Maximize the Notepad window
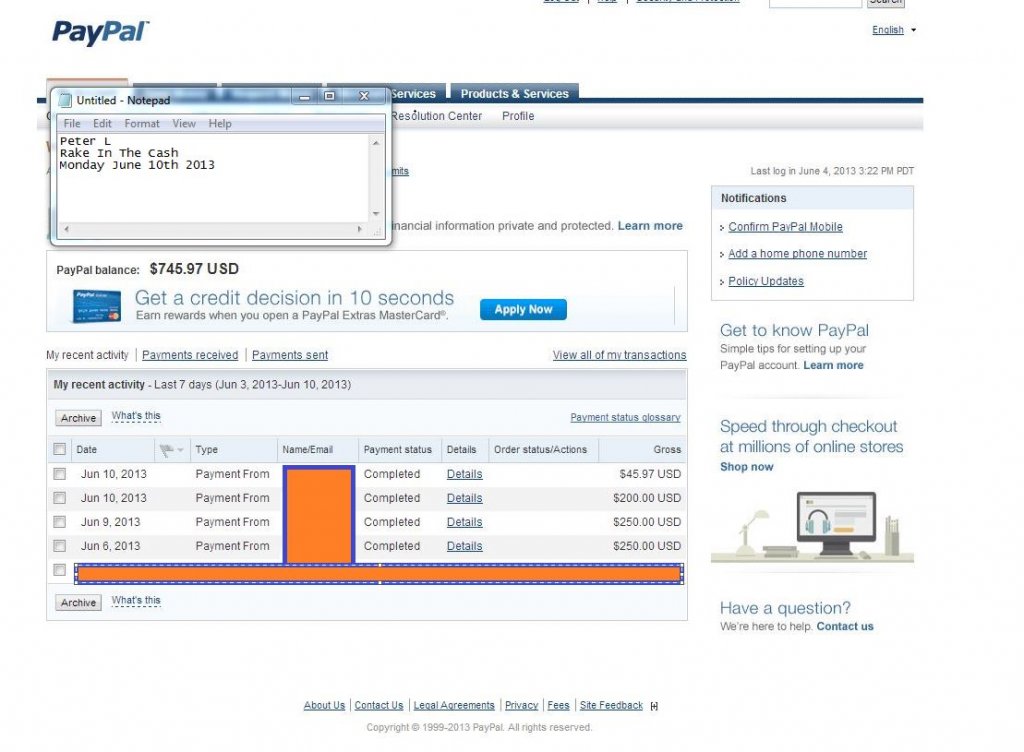The image size is (1024, 752). point(330,97)
